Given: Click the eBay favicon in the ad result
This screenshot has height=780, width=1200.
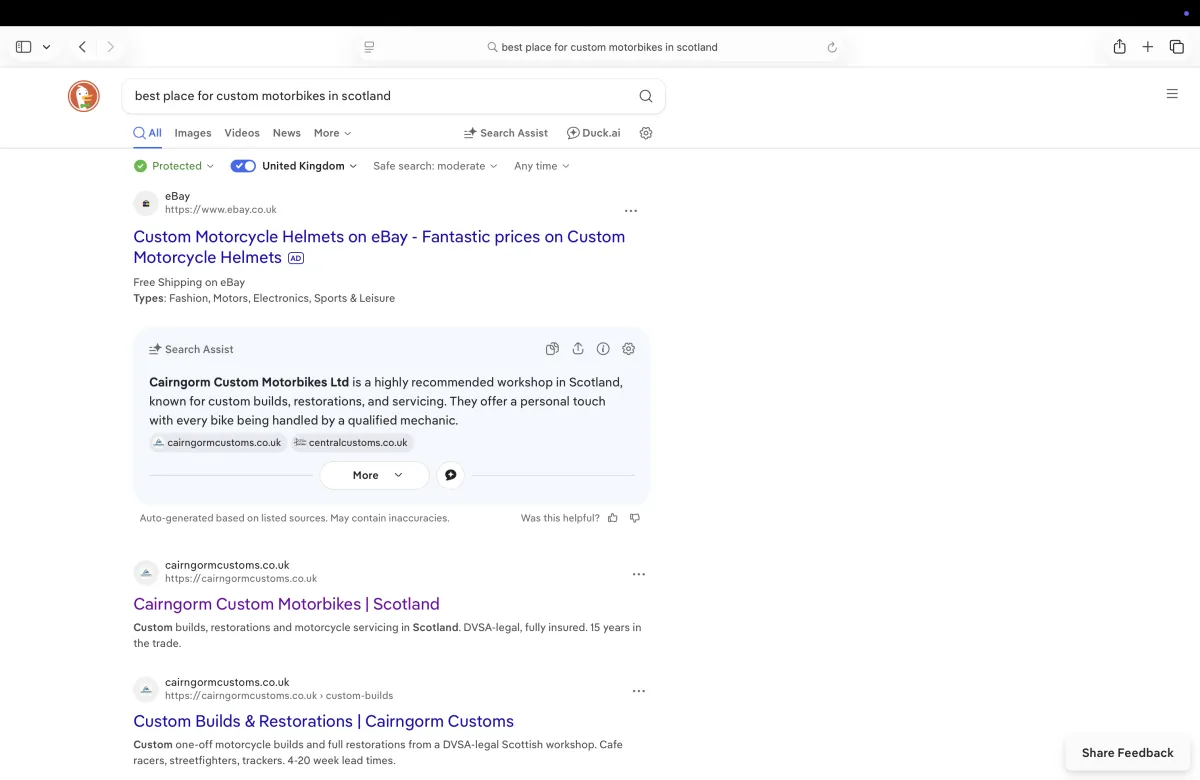Looking at the screenshot, I should click(x=146, y=203).
